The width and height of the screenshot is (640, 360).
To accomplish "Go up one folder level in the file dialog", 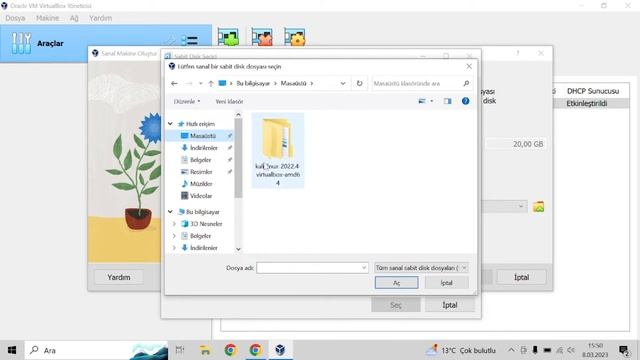I will 211,83.
